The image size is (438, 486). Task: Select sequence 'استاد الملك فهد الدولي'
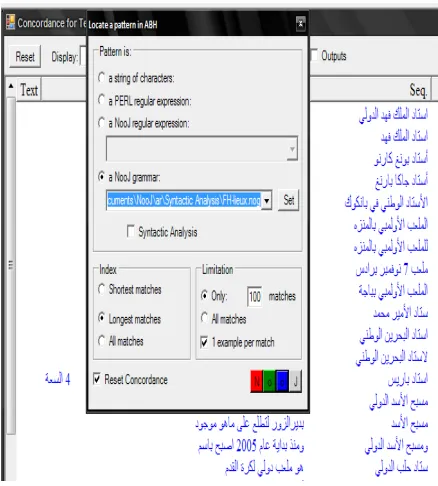pos(394,115)
